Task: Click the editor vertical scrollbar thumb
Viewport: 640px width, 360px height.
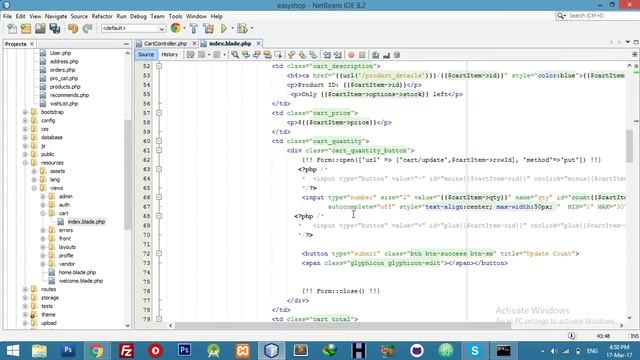Action: (x=629, y=145)
